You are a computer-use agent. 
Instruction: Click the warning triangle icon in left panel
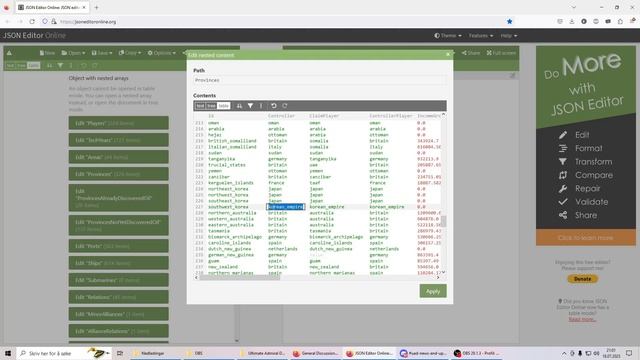[9, 53]
